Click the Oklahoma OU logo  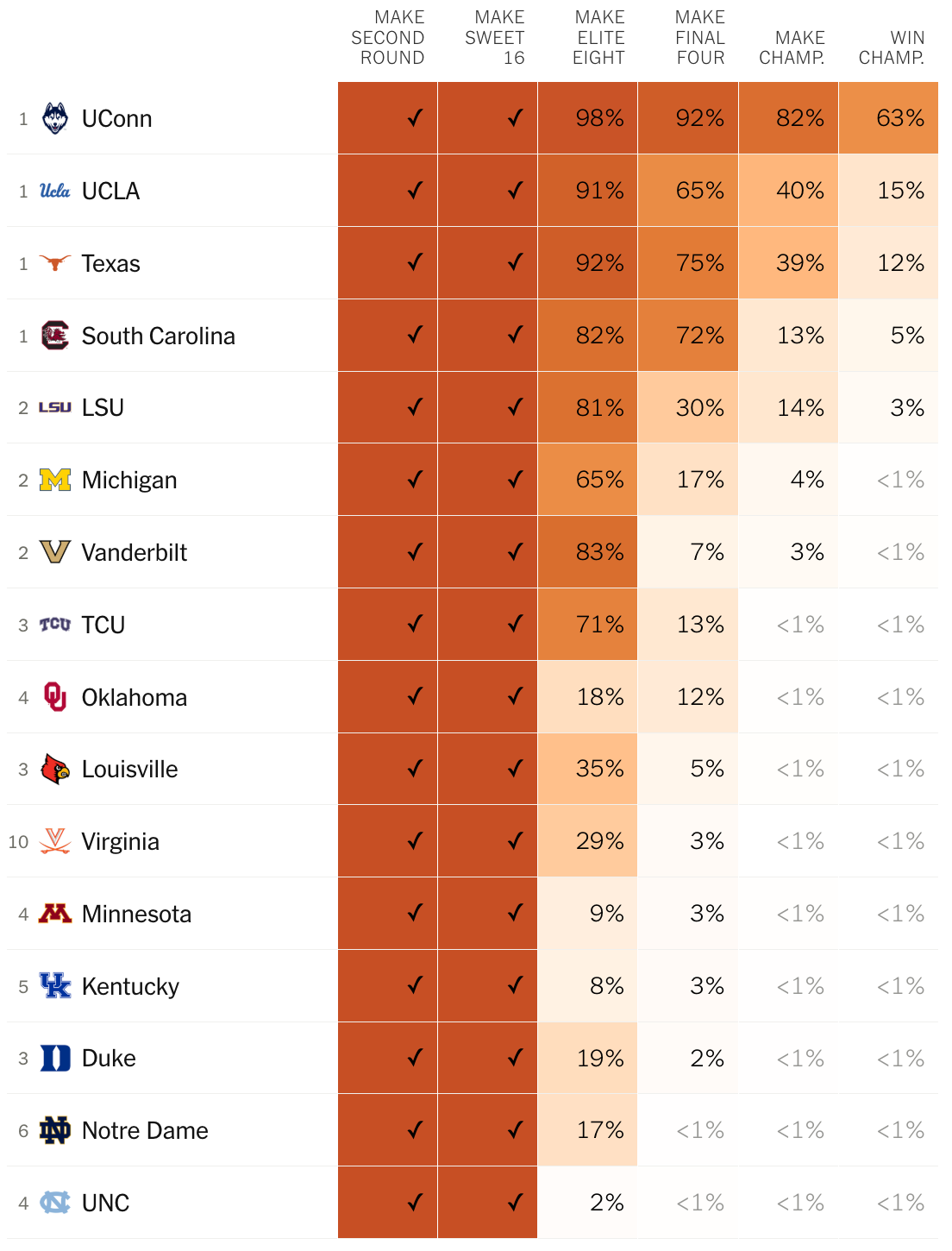tap(55, 697)
